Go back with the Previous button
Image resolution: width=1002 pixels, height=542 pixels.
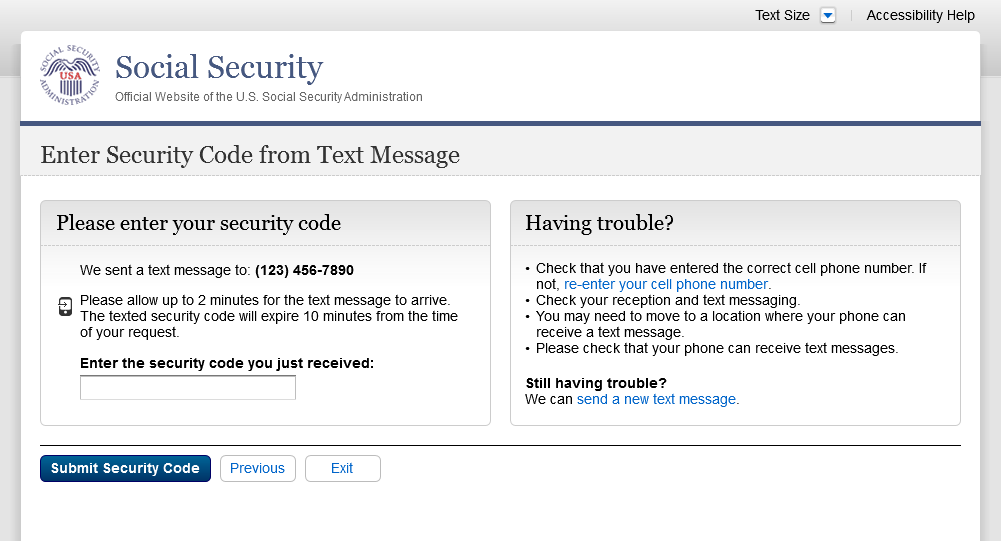pyautogui.click(x=257, y=468)
